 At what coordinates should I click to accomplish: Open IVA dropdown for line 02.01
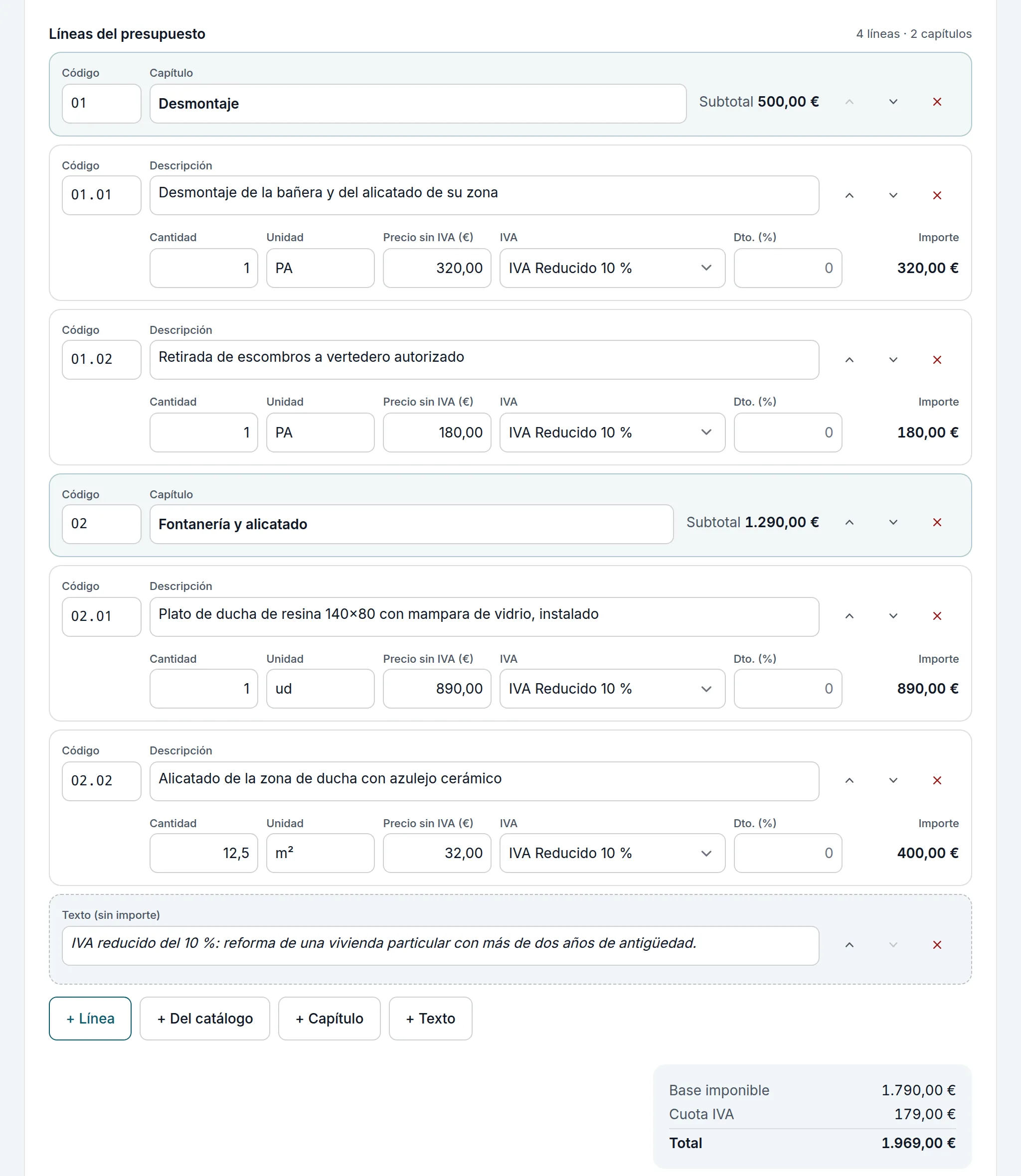coord(612,689)
